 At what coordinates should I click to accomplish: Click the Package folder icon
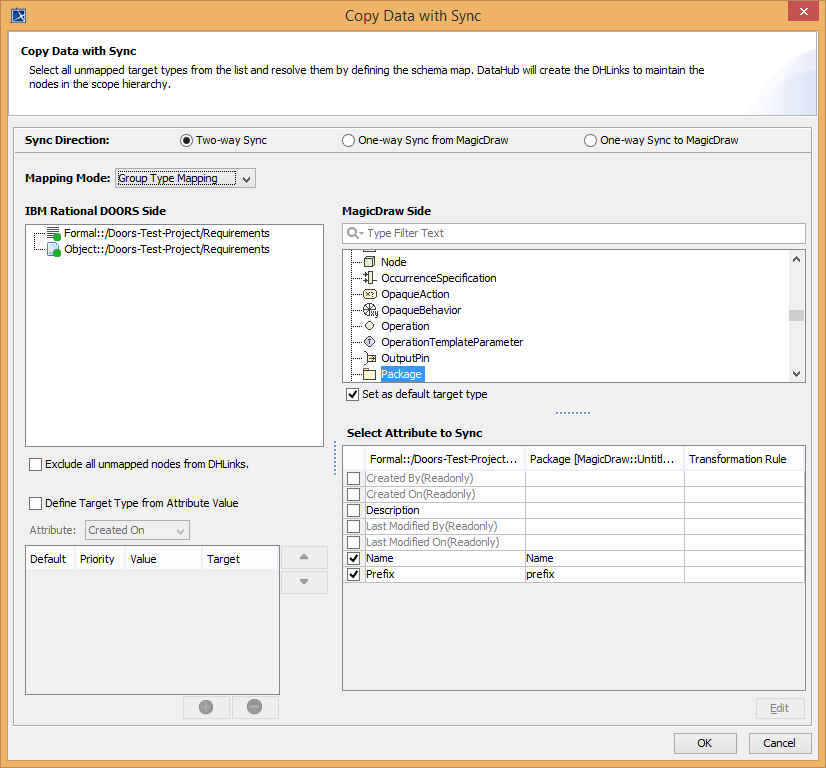[x=369, y=374]
